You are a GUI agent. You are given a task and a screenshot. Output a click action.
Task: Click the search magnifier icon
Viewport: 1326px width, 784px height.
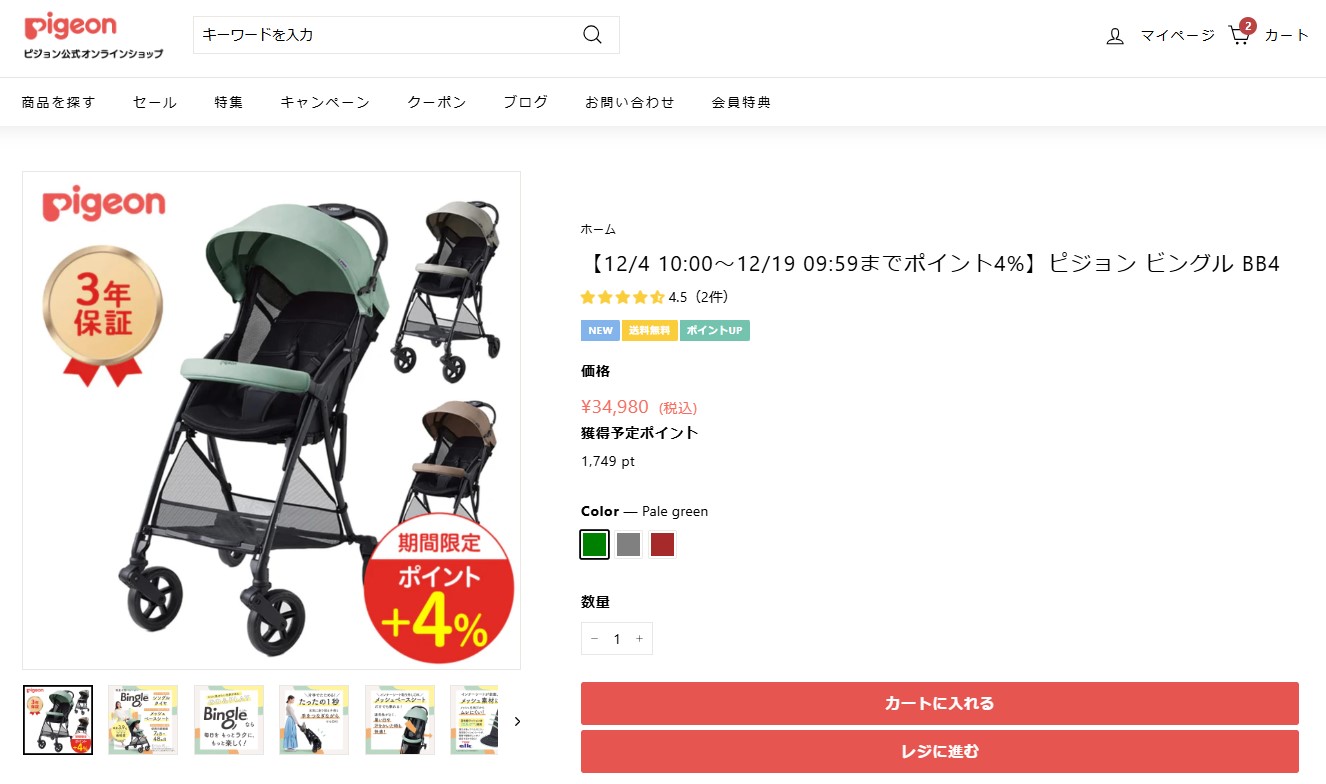(x=592, y=35)
